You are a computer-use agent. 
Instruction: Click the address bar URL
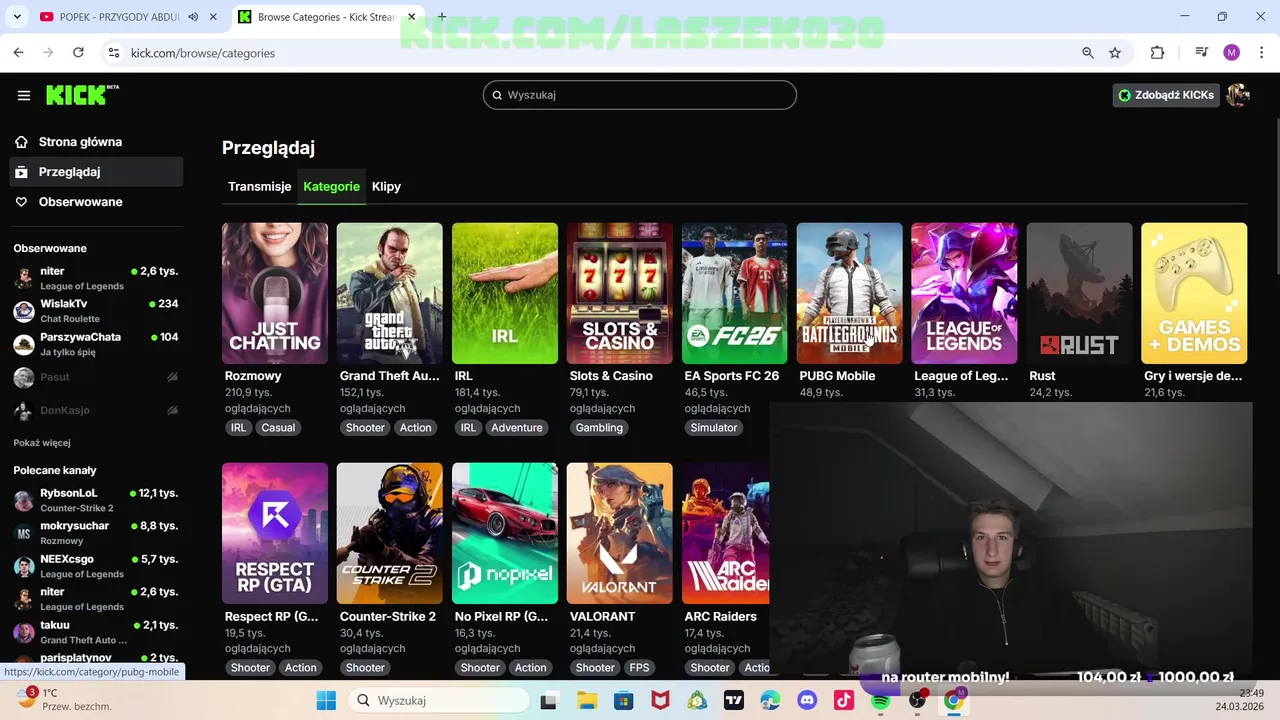(203, 53)
